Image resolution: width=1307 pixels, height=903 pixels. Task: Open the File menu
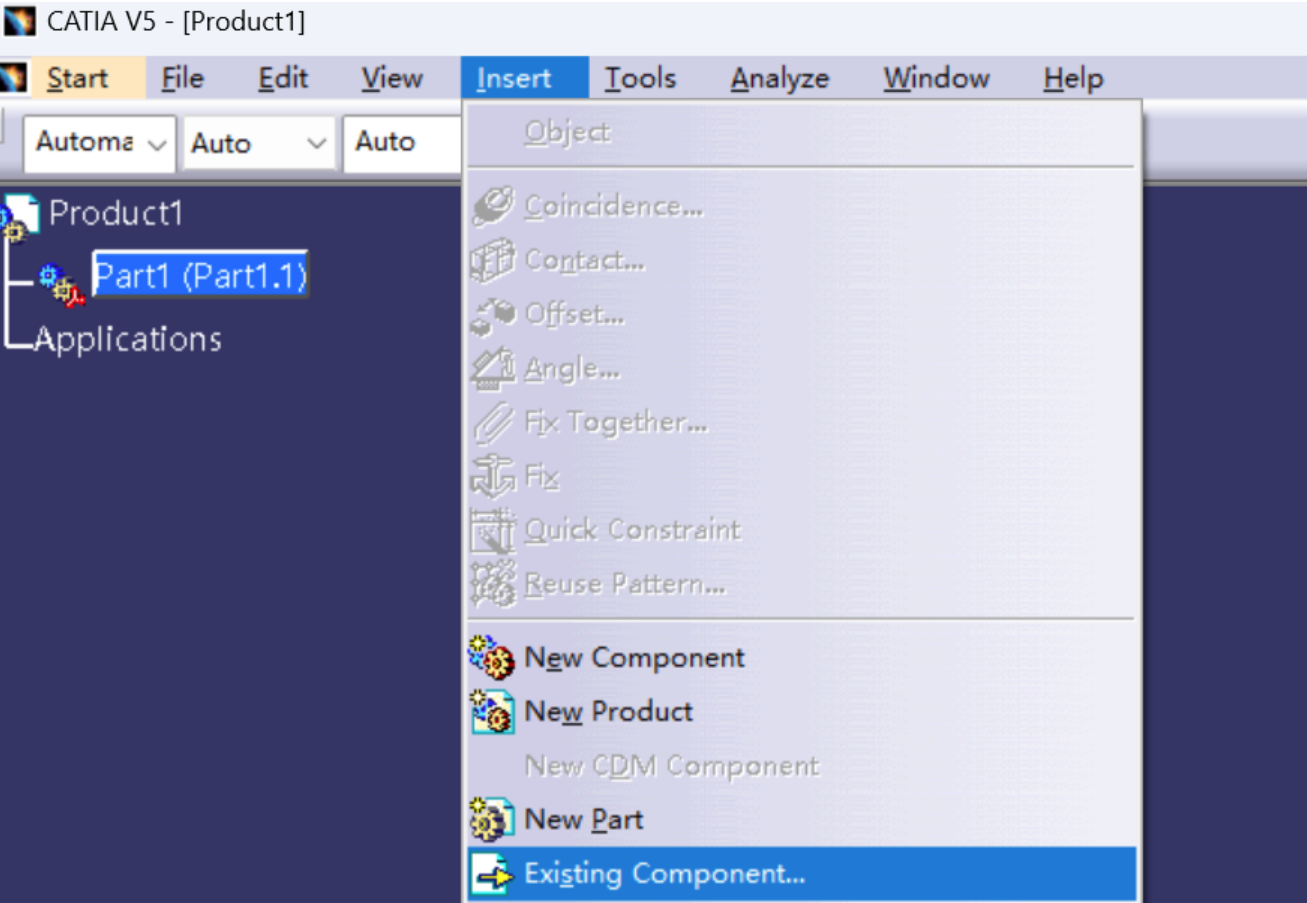click(182, 78)
